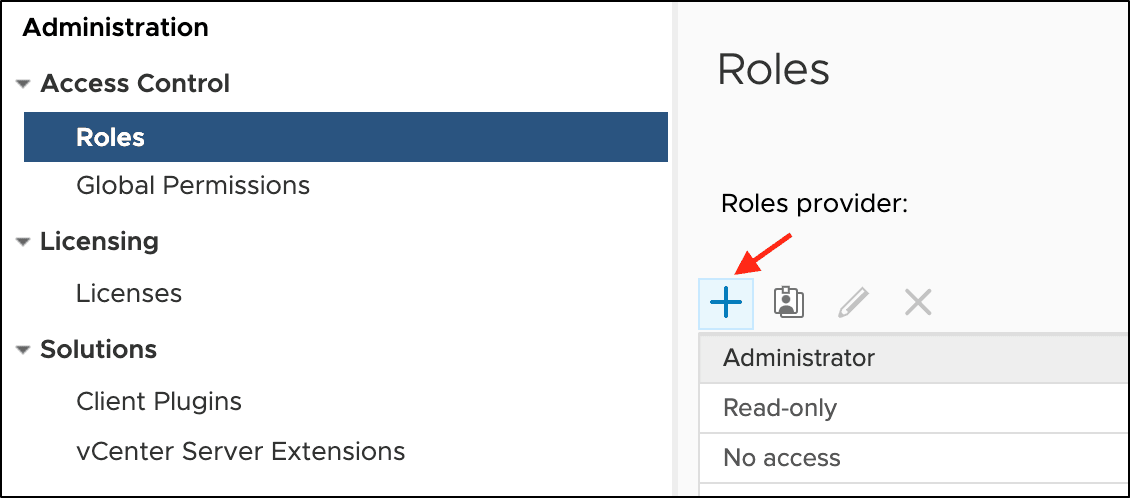Click the pencil edit role icon

click(x=853, y=302)
